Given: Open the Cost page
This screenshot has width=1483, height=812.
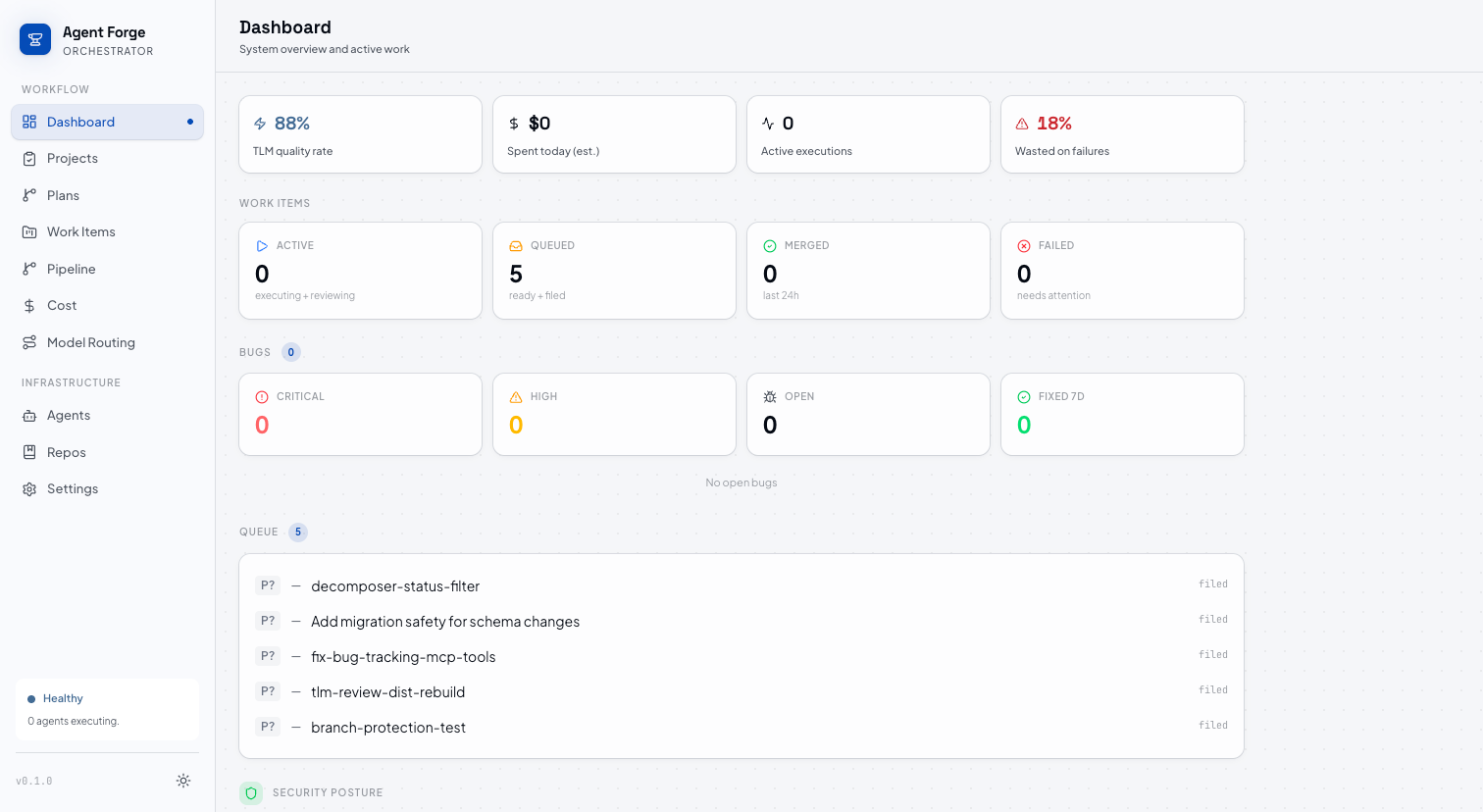Looking at the screenshot, I should pyautogui.click(x=107, y=306).
